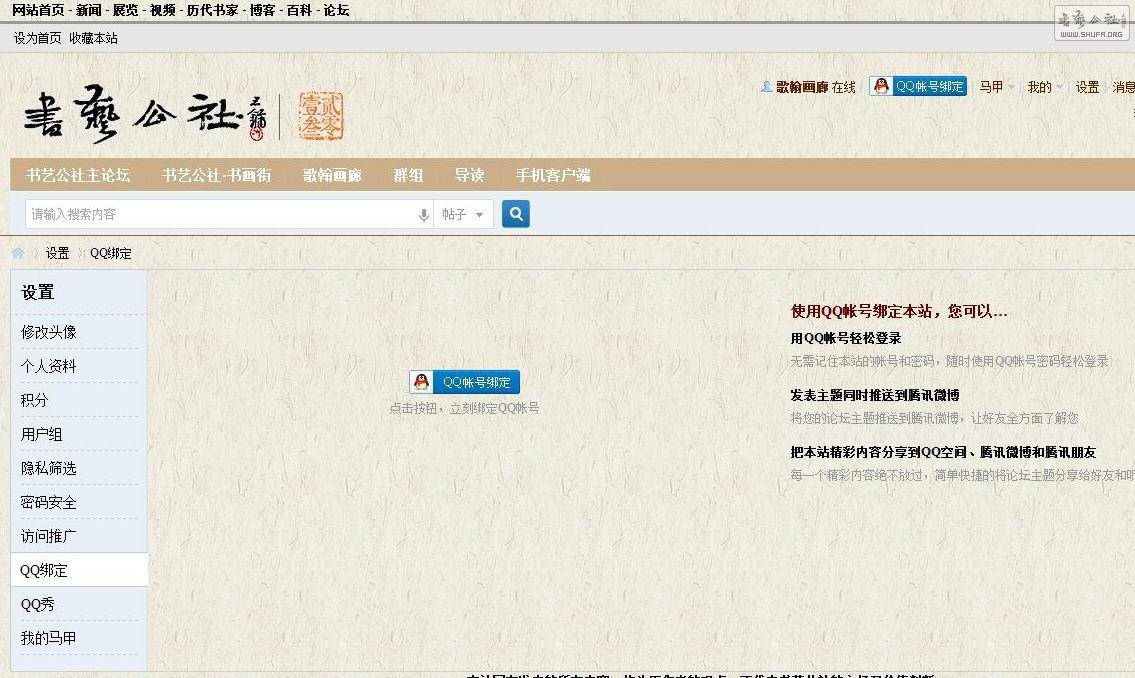Click the 歌翰画廊 username link
The width and height of the screenshot is (1135, 678).
point(802,87)
